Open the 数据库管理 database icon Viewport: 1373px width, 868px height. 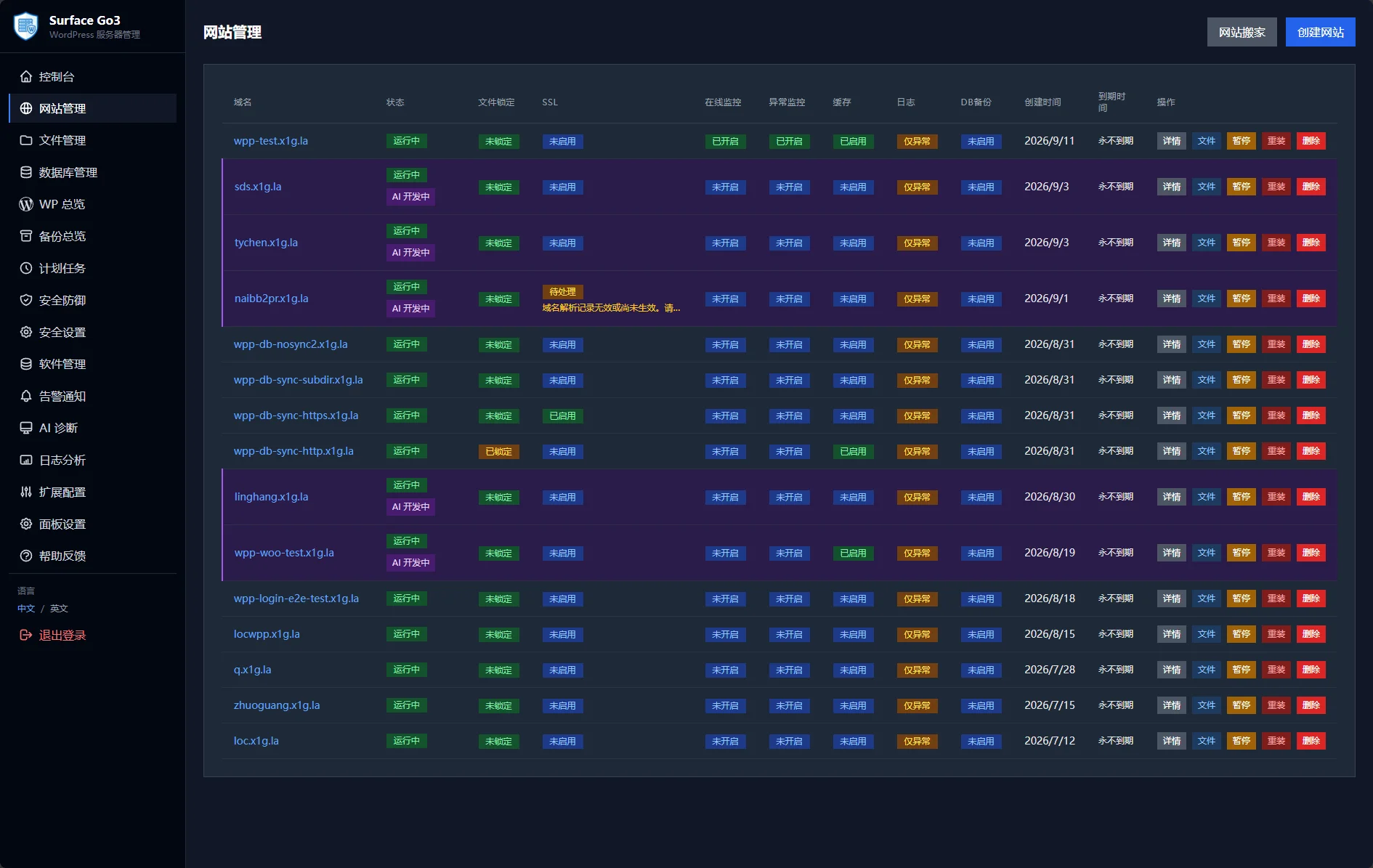point(26,172)
